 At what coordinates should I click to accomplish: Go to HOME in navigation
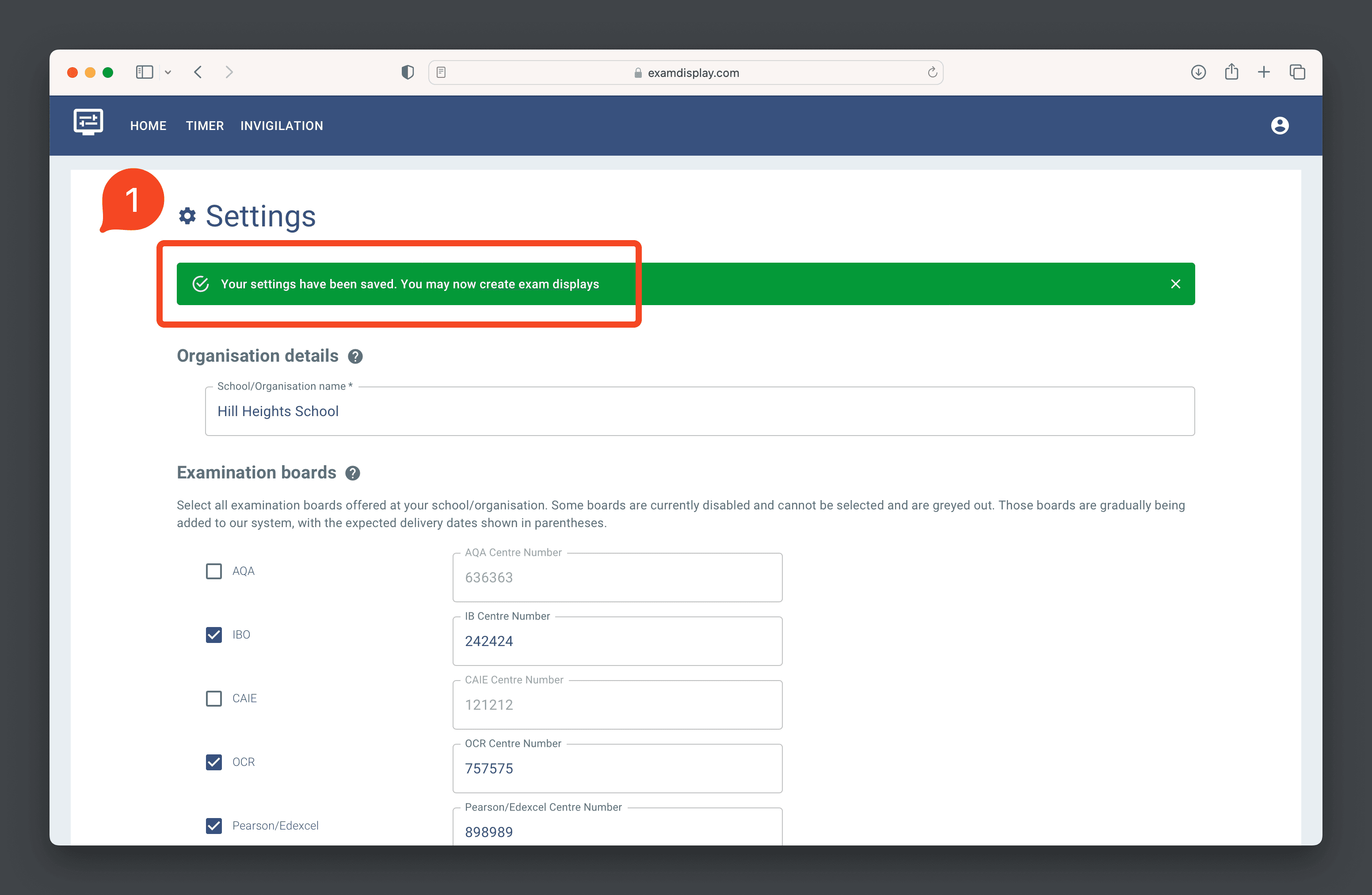148,126
